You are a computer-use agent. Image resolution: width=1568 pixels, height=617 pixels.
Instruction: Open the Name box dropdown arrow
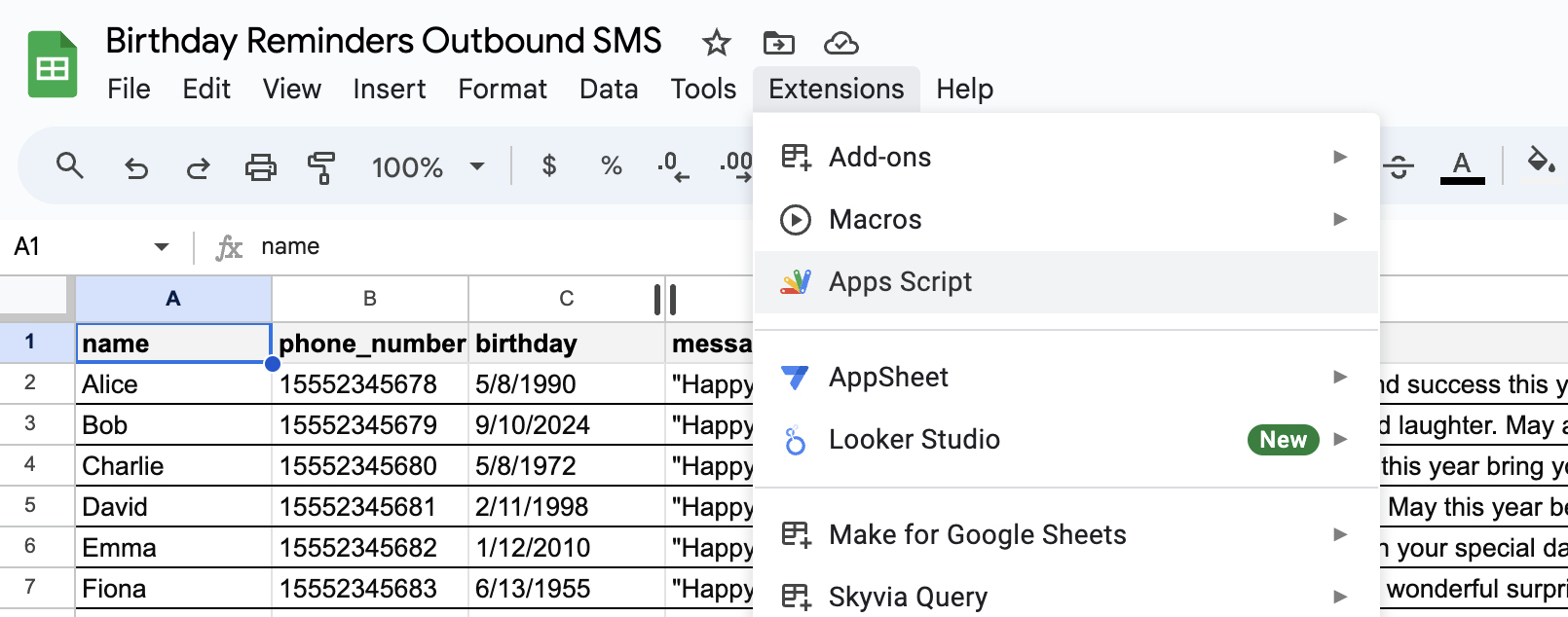click(162, 247)
